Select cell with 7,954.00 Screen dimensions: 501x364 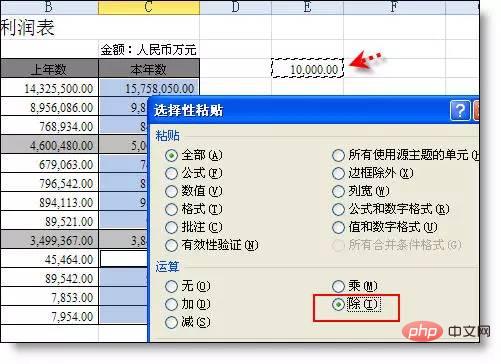point(49,316)
